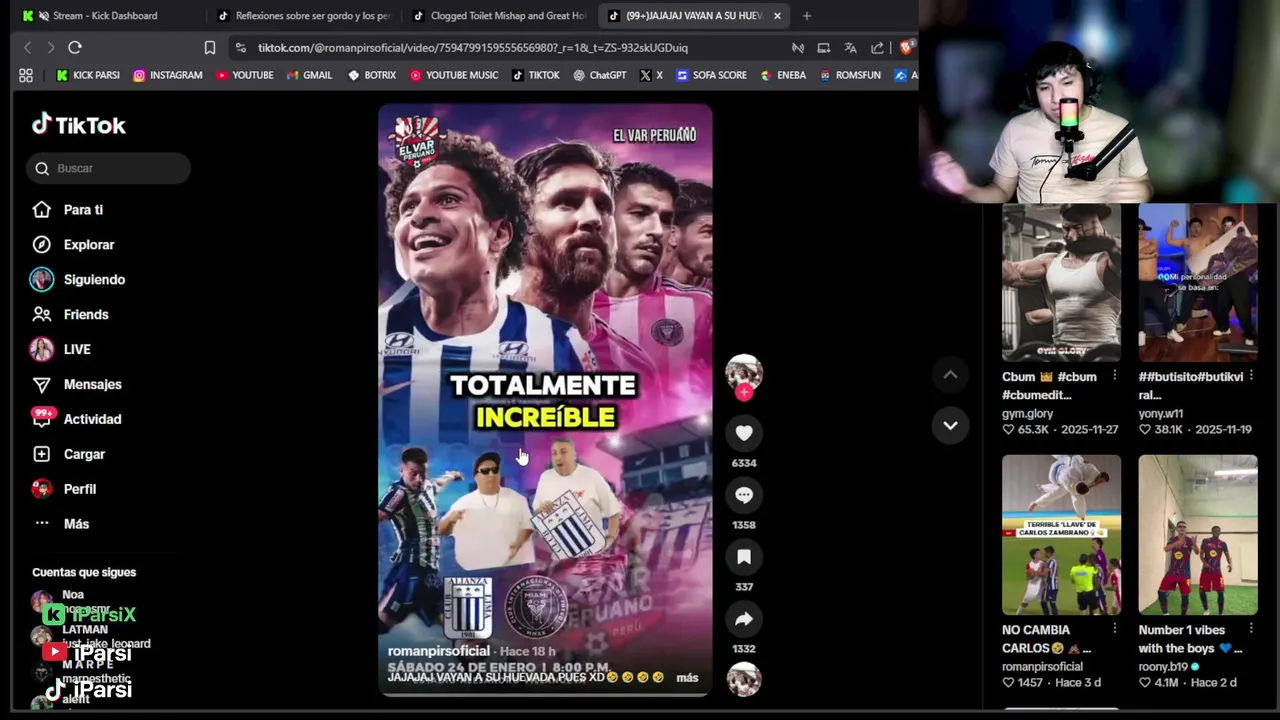
Task: Open the LIVE section
Action: 61,350
